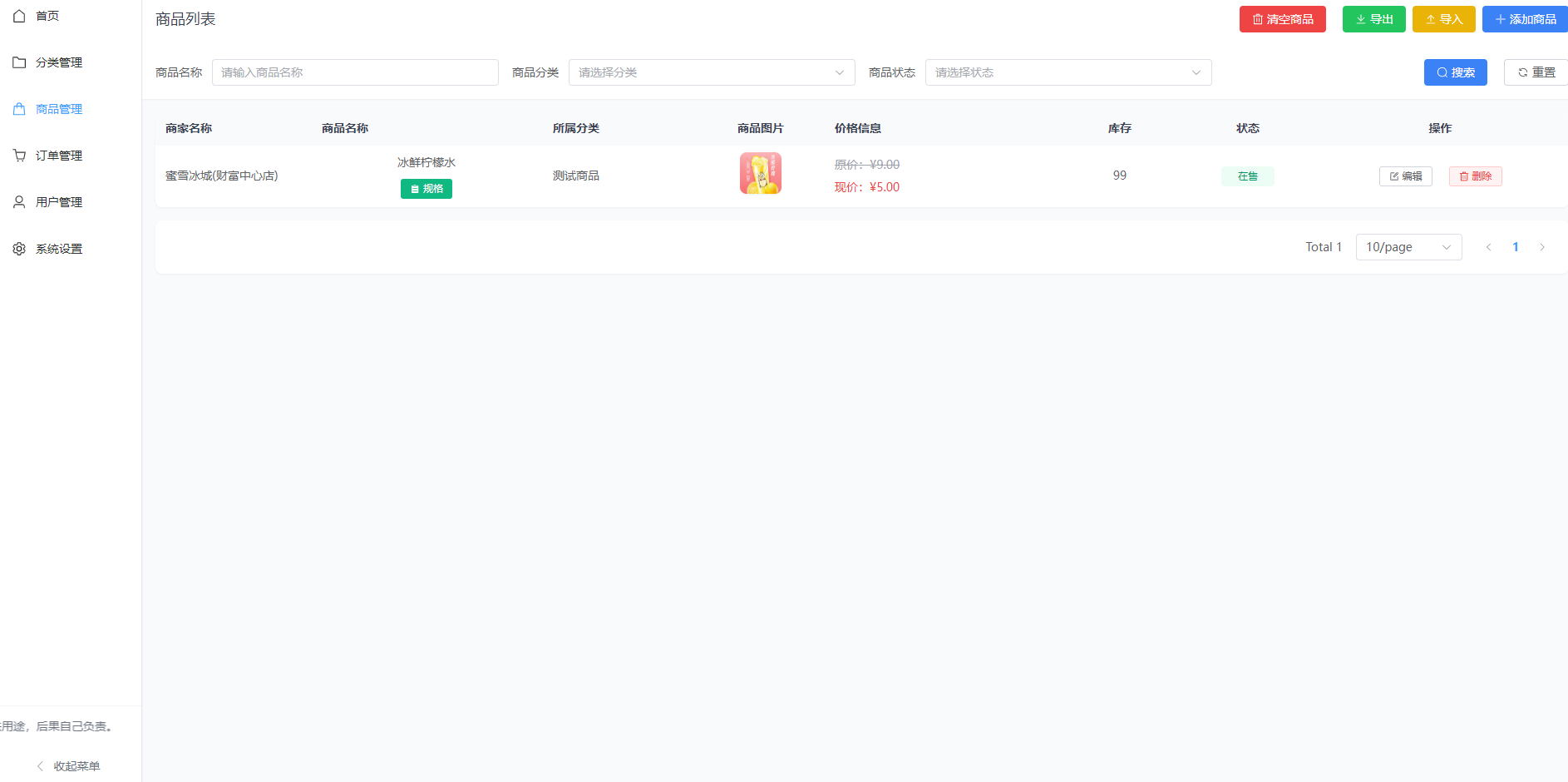
Task: Click merchant name 蜜雪冰城(财富中心店)
Action: point(222,176)
